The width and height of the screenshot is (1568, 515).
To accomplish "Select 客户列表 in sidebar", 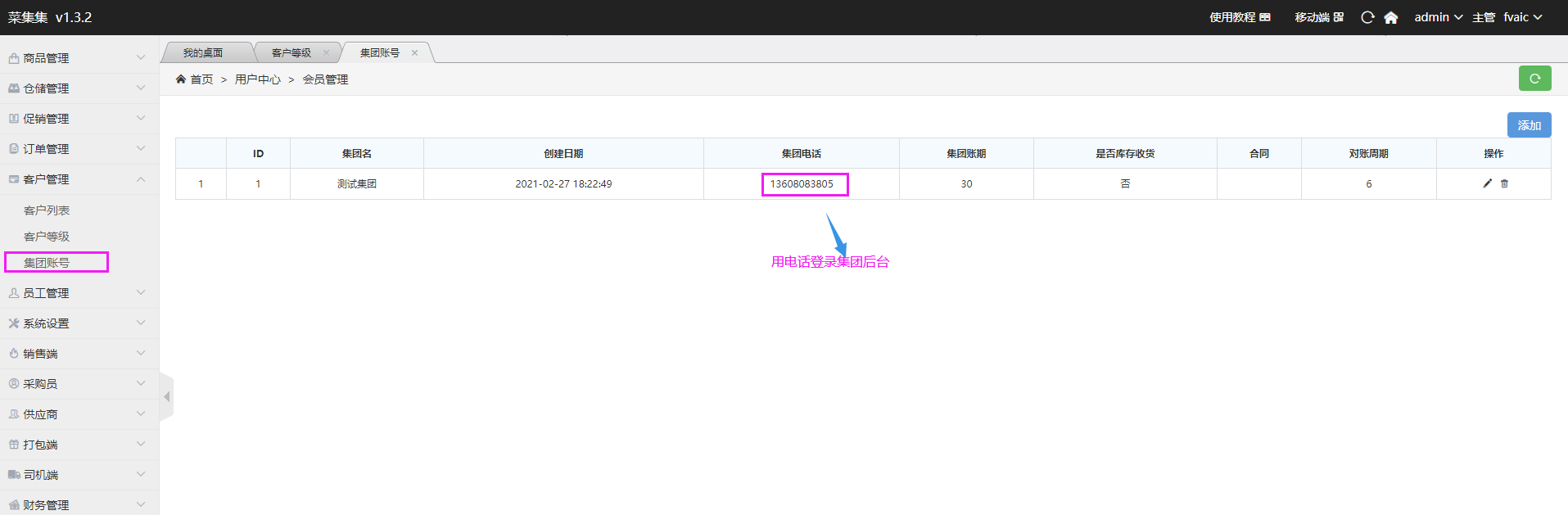I will pyautogui.click(x=47, y=210).
